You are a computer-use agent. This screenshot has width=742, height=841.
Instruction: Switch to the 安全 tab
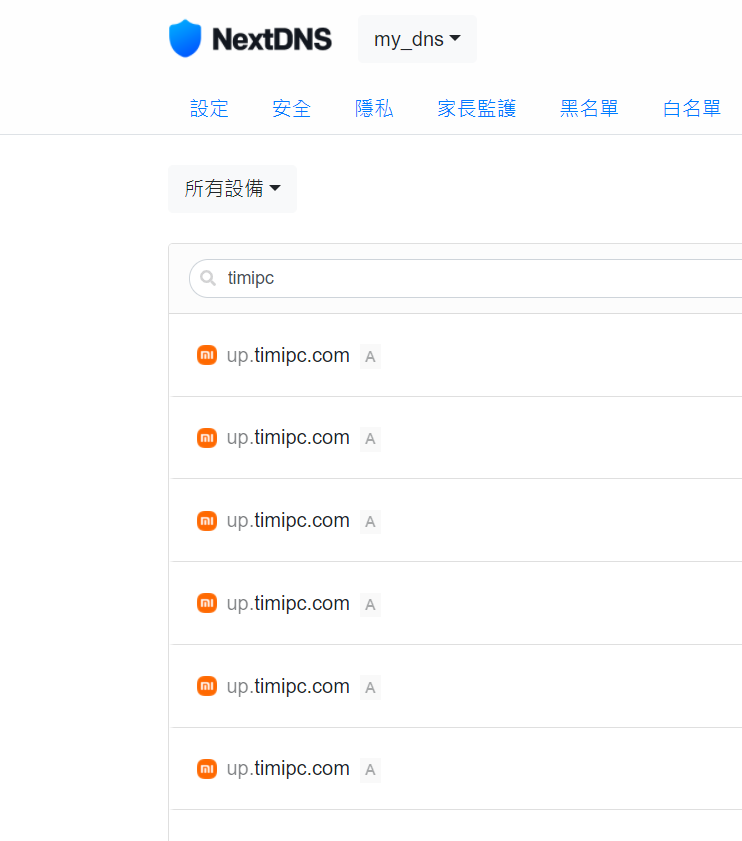291,108
